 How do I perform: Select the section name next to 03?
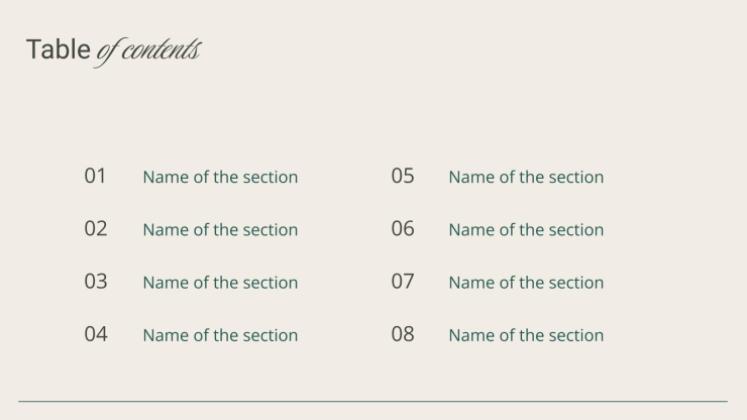click(x=220, y=283)
